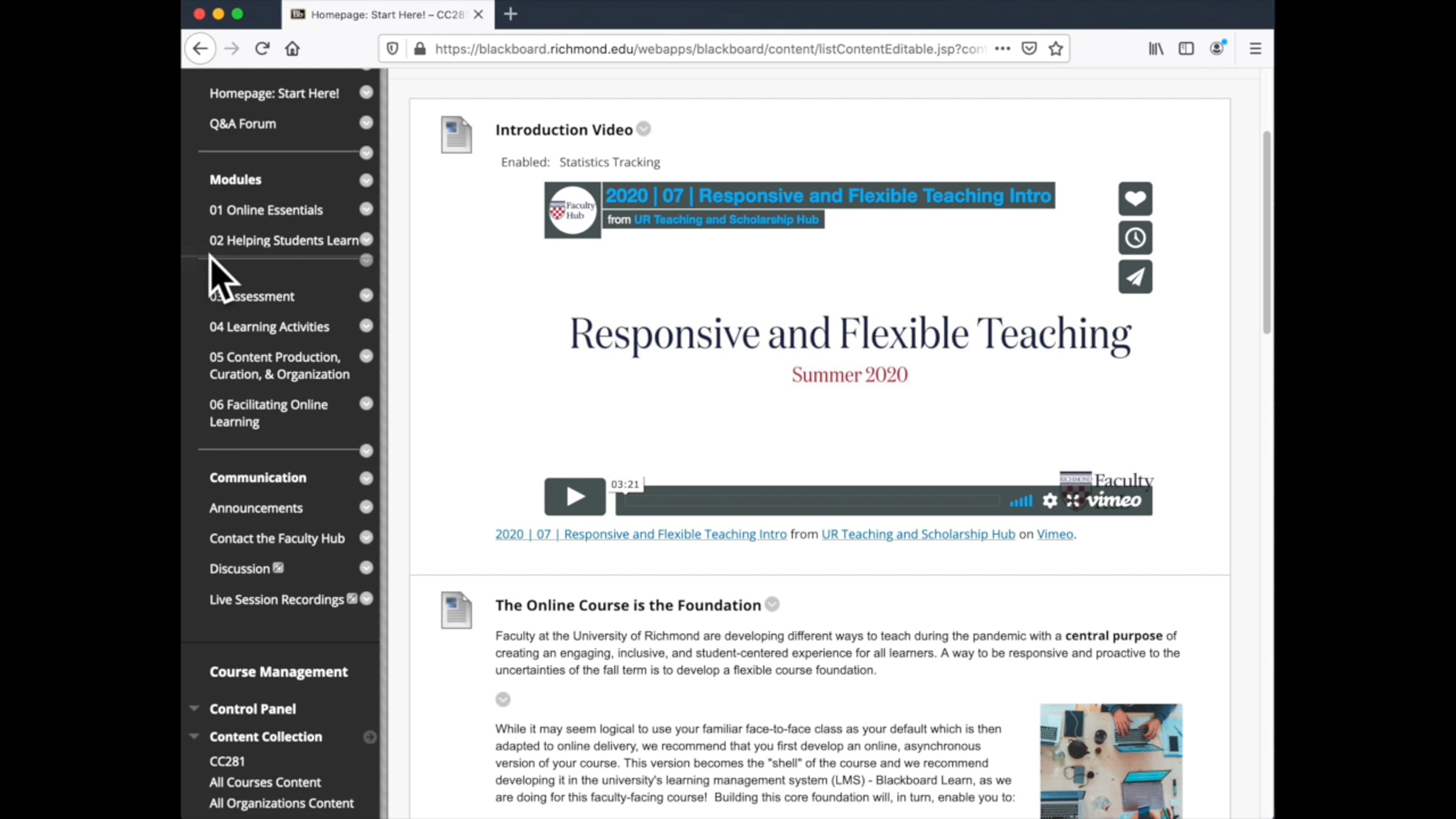Screen dimensions: 1456x819
Task: Toggle the Firefox sidebar view
Action: 1186,49
